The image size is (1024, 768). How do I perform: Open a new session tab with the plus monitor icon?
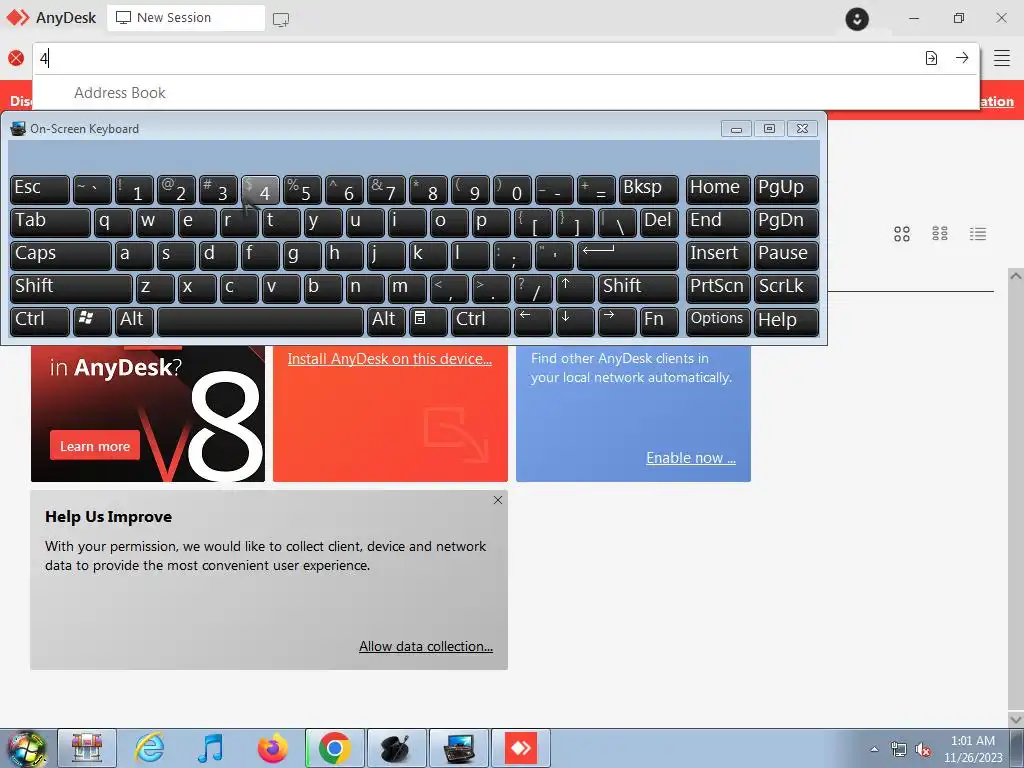[281, 19]
